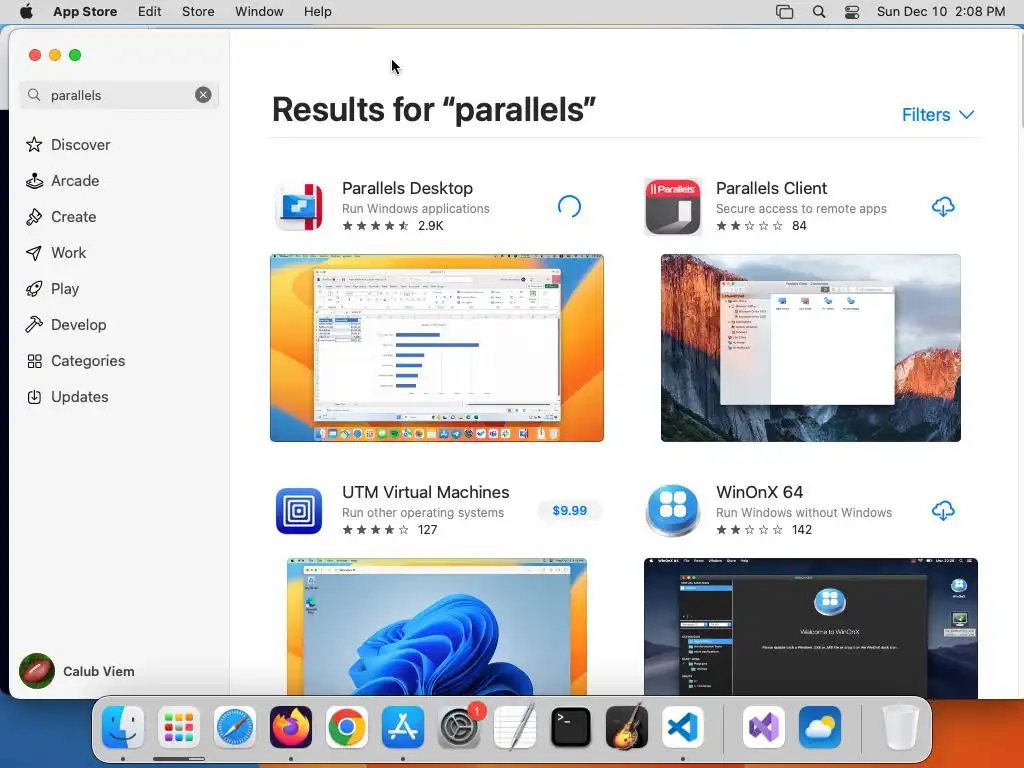Open the Window menu

pos(259,12)
